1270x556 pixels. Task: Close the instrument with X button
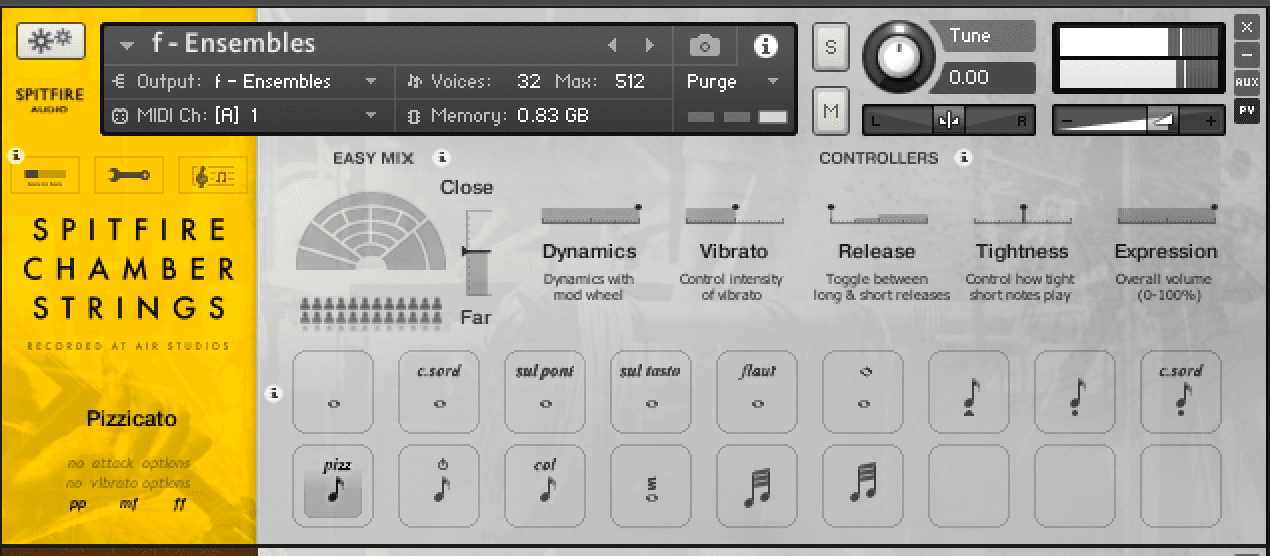pos(1247,26)
